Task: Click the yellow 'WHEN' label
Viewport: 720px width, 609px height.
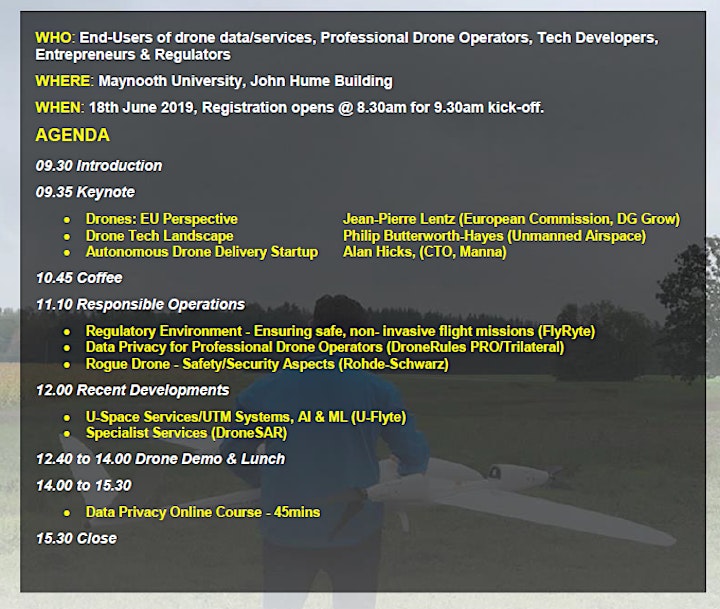Action: tap(58, 107)
